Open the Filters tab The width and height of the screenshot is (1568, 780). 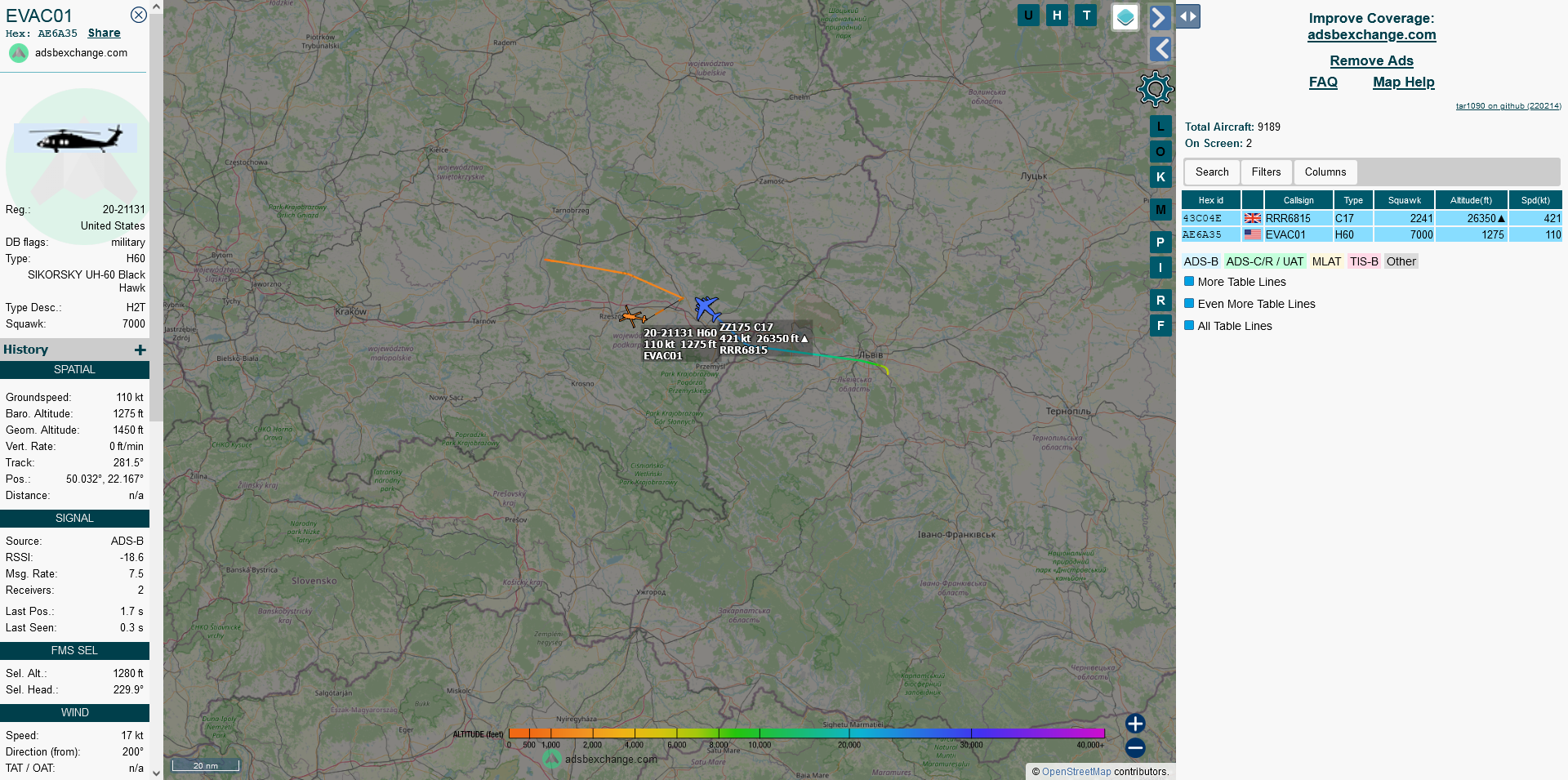click(1266, 172)
